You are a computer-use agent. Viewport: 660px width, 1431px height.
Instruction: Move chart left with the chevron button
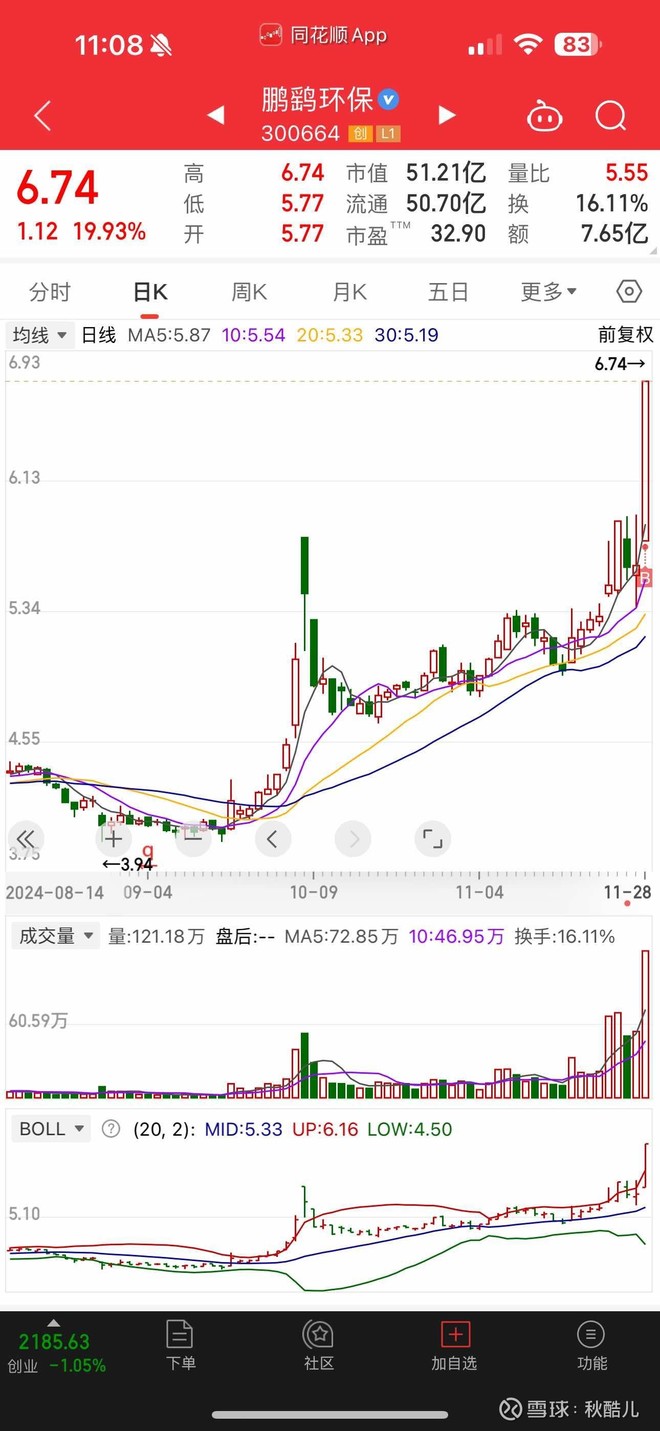[x=272, y=838]
